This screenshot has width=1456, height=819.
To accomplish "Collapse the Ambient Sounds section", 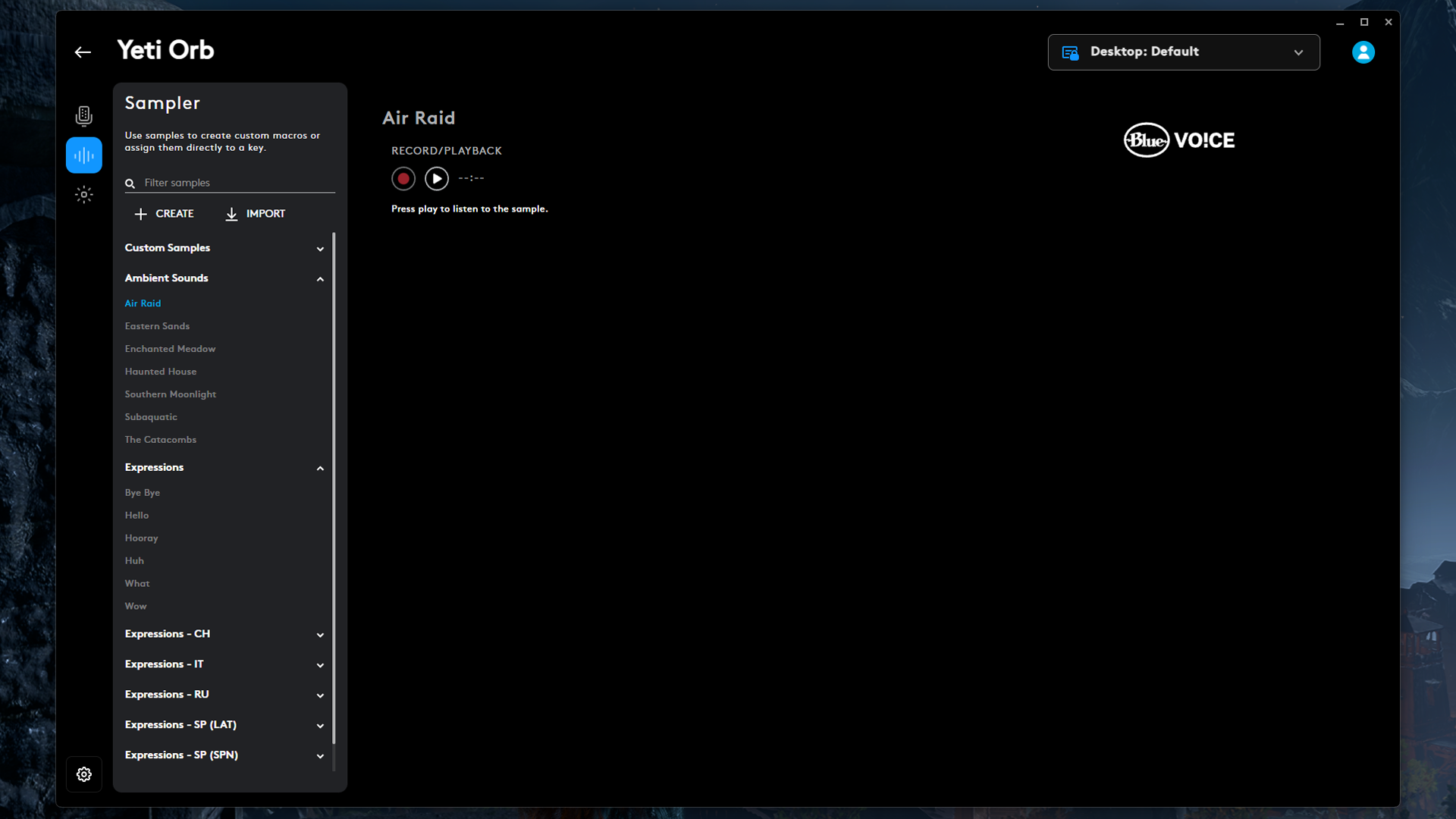I will [x=224, y=278].
